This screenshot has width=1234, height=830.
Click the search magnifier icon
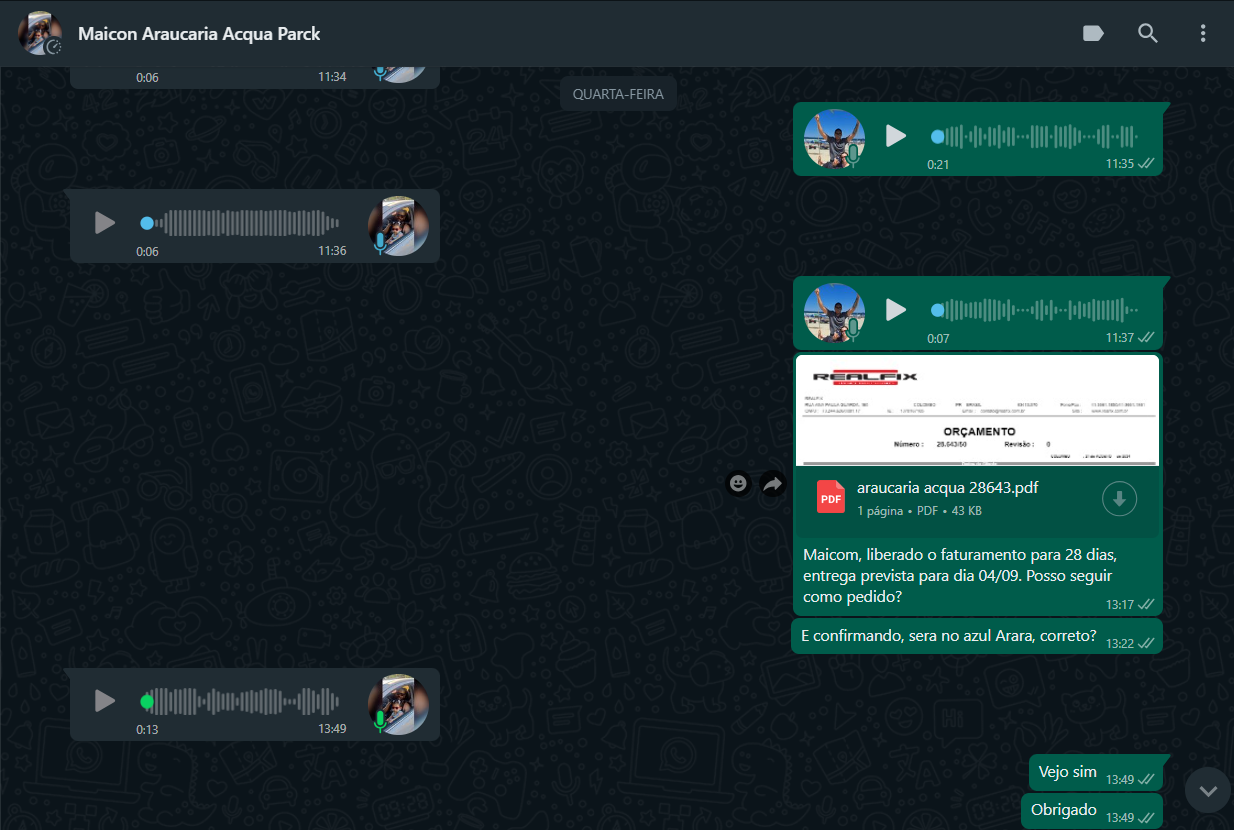tap(1148, 34)
